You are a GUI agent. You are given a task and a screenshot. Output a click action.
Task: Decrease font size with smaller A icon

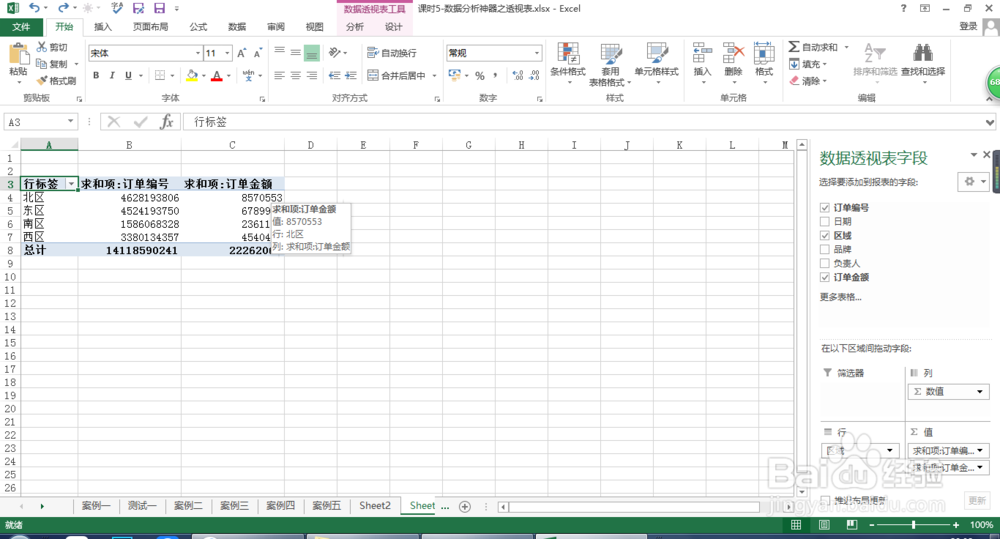point(258,53)
